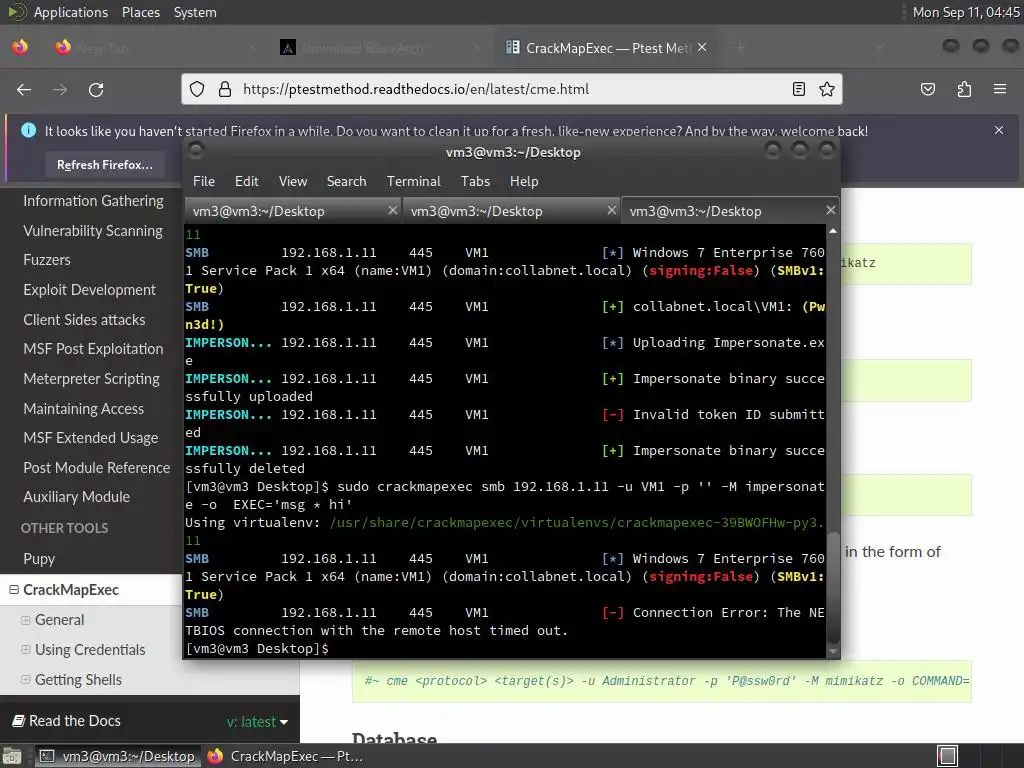Click the terminal window menu button at title left

tap(196, 151)
